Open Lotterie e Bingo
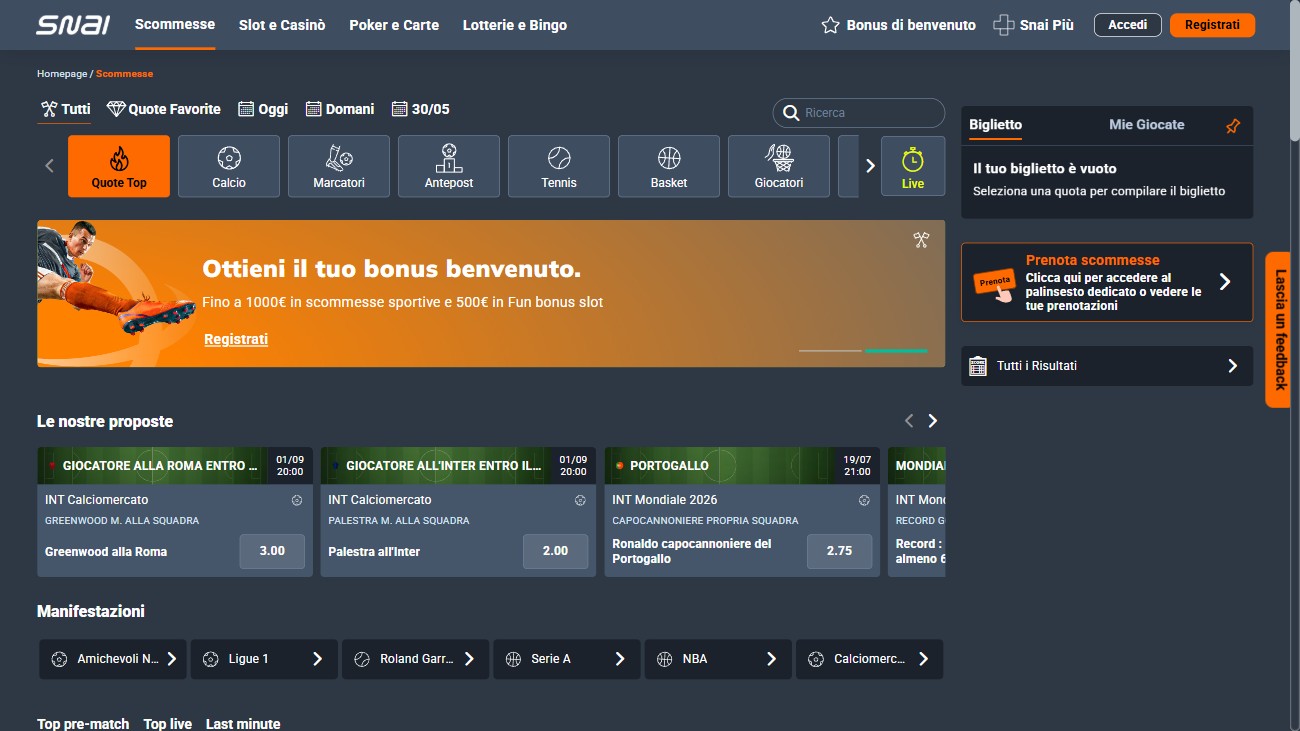Screen dimensions: 1300x731 coord(515,25)
